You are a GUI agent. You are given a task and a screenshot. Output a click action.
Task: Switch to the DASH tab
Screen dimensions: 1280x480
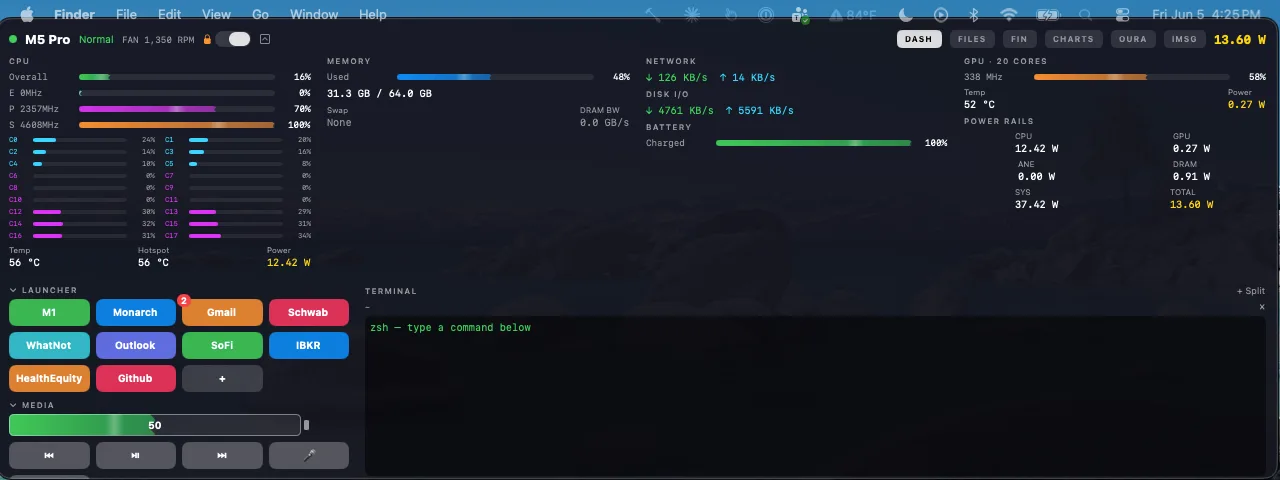tap(919, 39)
